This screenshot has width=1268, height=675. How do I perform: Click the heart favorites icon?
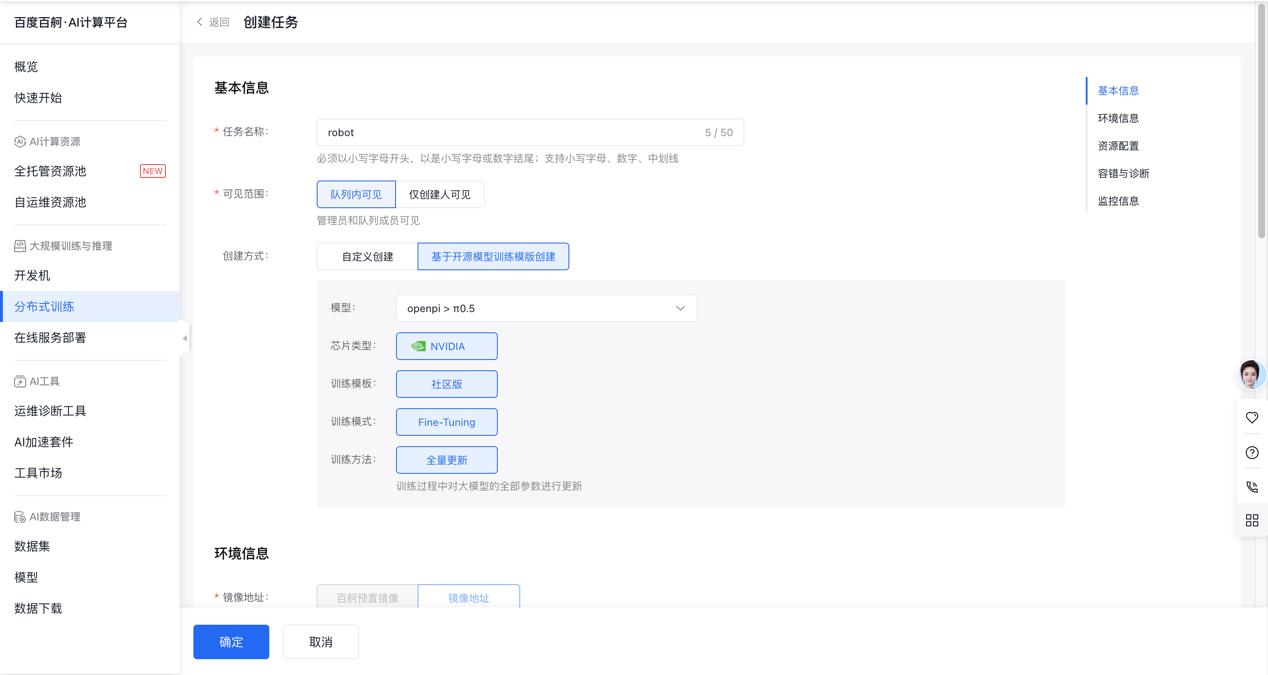coord(1251,417)
